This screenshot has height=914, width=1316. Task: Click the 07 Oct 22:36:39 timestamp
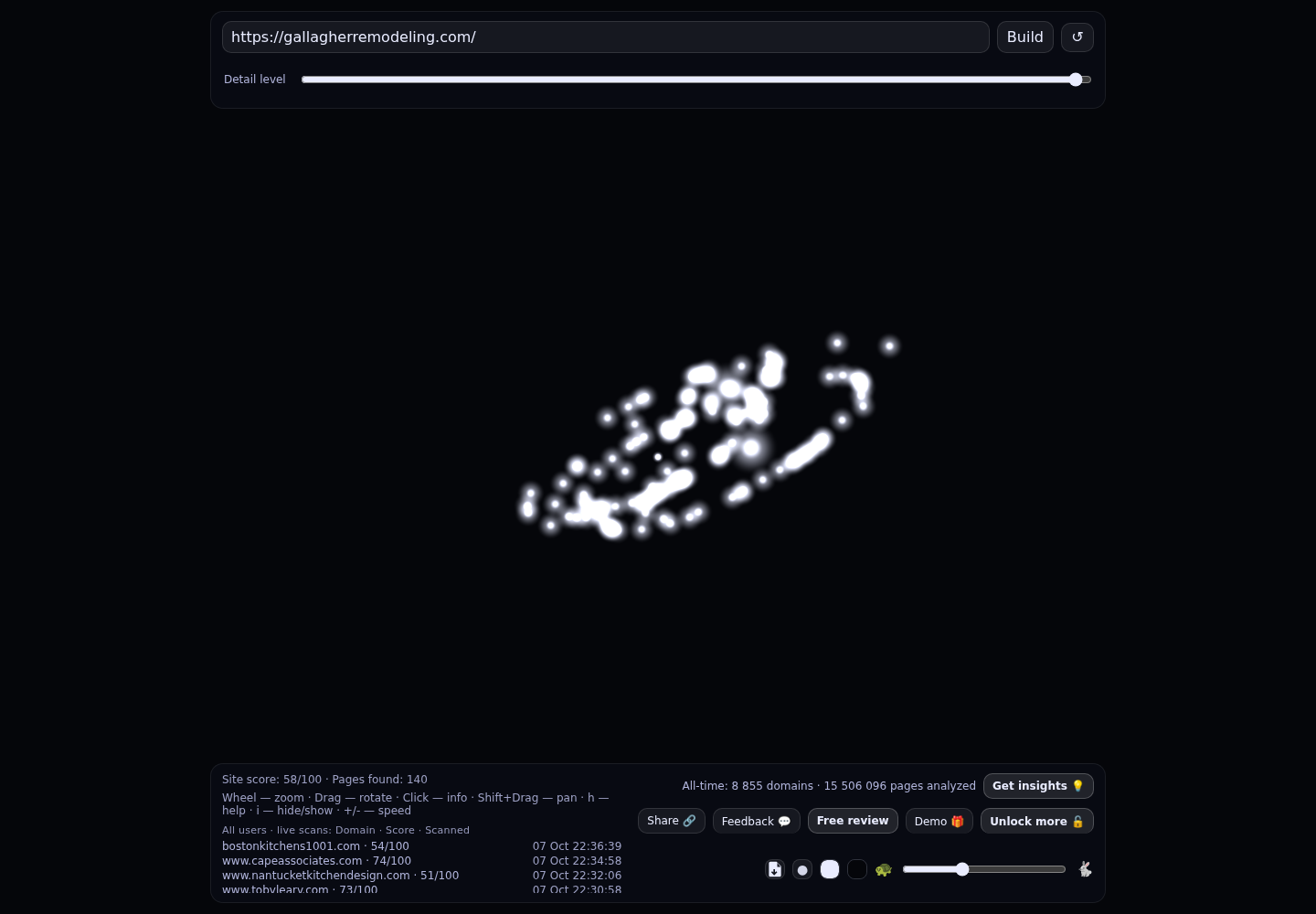coord(577,846)
